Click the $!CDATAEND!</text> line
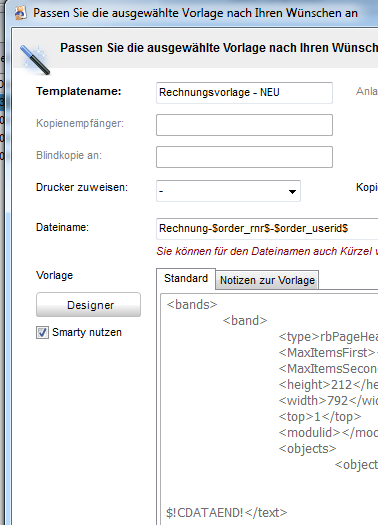378x525 pixels. (227, 513)
